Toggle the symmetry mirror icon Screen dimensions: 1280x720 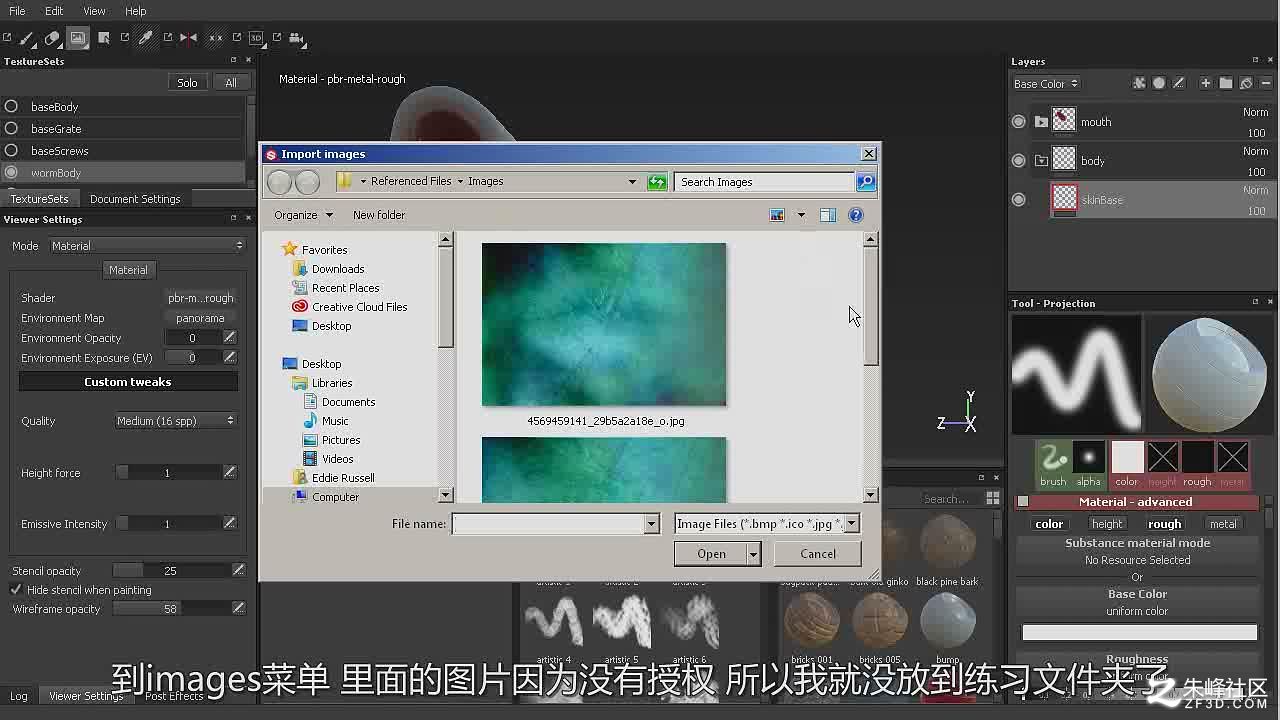[x=188, y=38]
